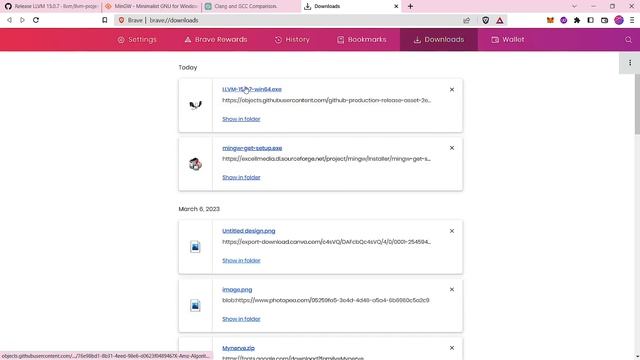The height and width of the screenshot is (360, 640).
Task: Click the photopea.com blob URL text
Action: pyautogui.click(x=326, y=300)
